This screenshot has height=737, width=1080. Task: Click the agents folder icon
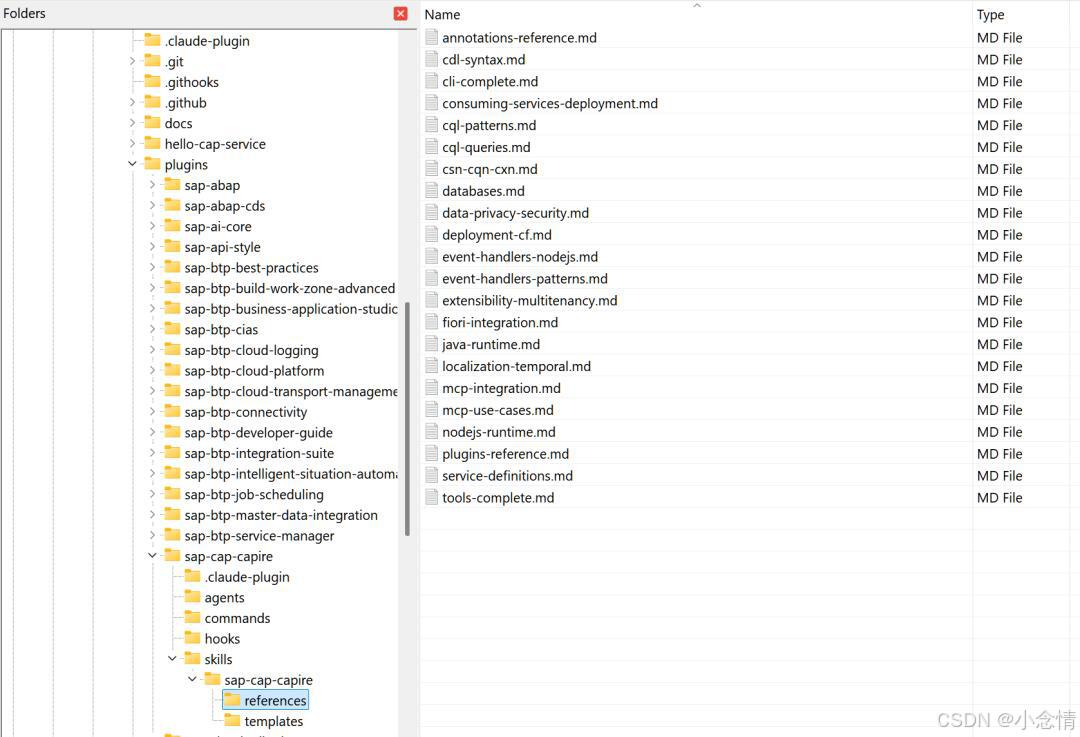coord(192,597)
